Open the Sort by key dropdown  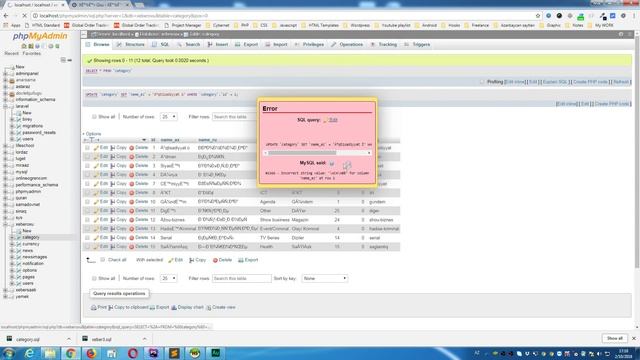pyautogui.click(x=324, y=278)
